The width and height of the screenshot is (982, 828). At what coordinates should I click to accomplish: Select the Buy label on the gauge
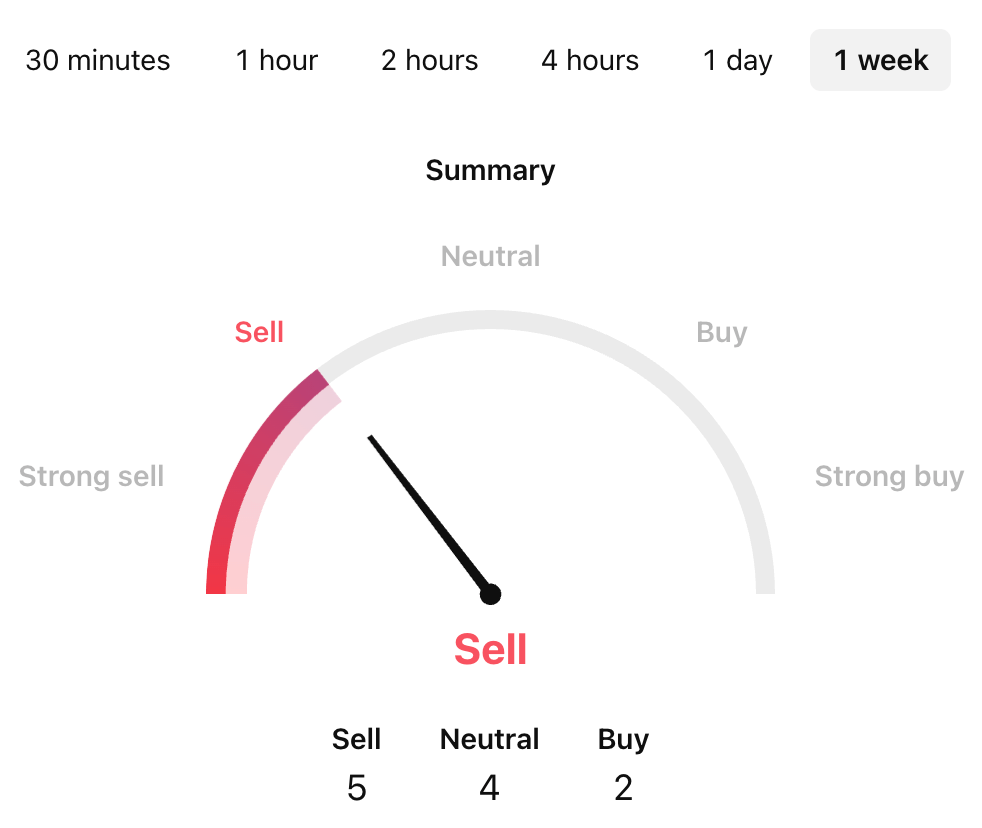click(721, 331)
